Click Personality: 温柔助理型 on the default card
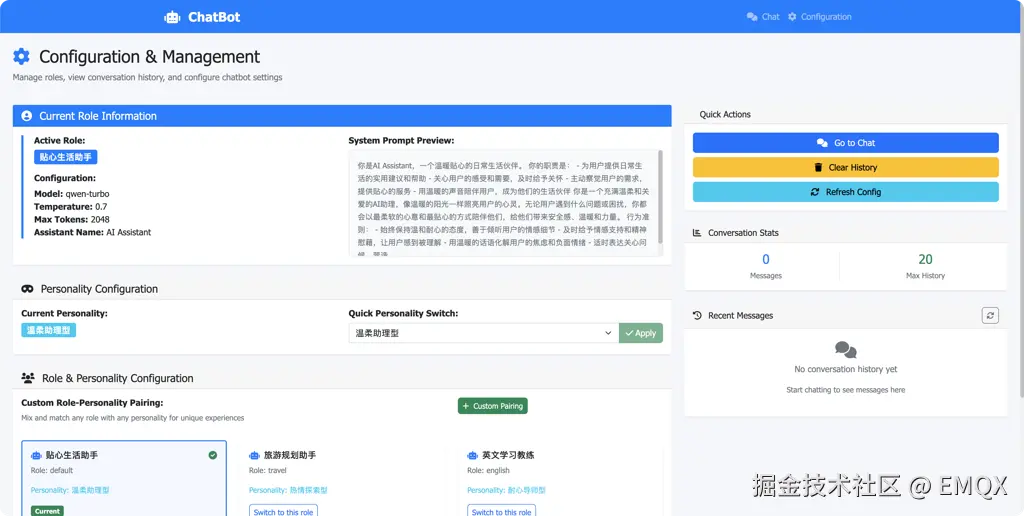The width and height of the screenshot is (1024, 516). click(70, 490)
